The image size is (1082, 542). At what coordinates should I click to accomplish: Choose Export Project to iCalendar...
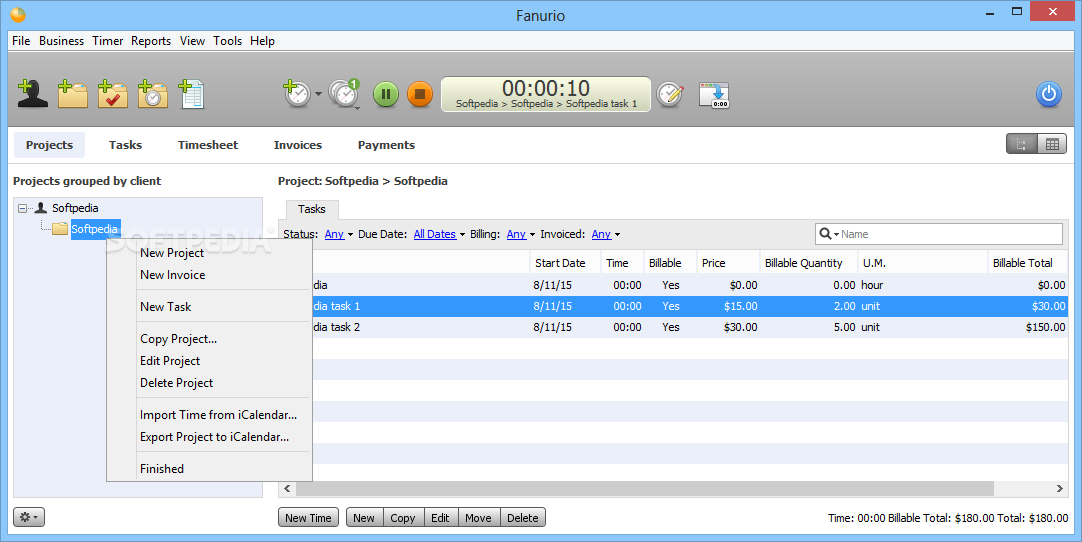pyautogui.click(x=209, y=437)
